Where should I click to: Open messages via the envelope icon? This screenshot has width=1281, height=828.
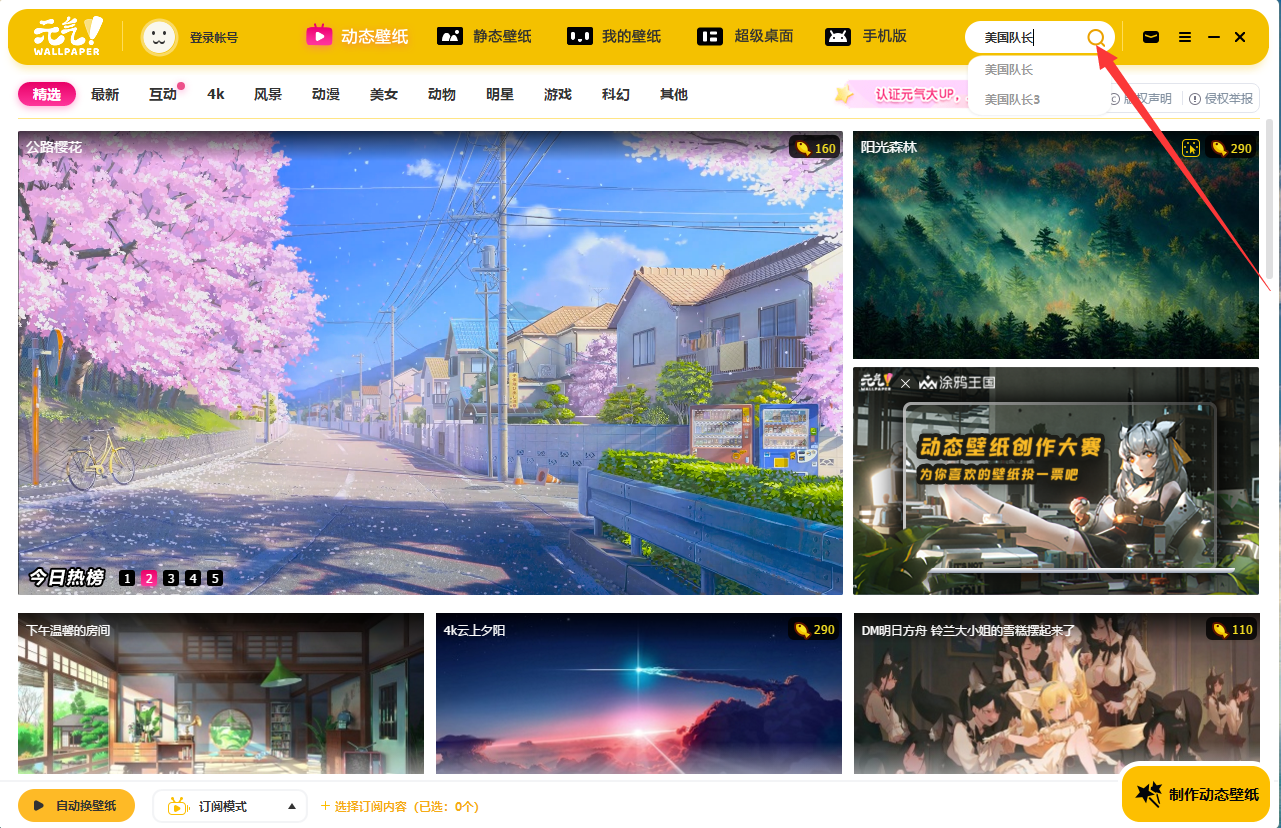pyautogui.click(x=1150, y=37)
